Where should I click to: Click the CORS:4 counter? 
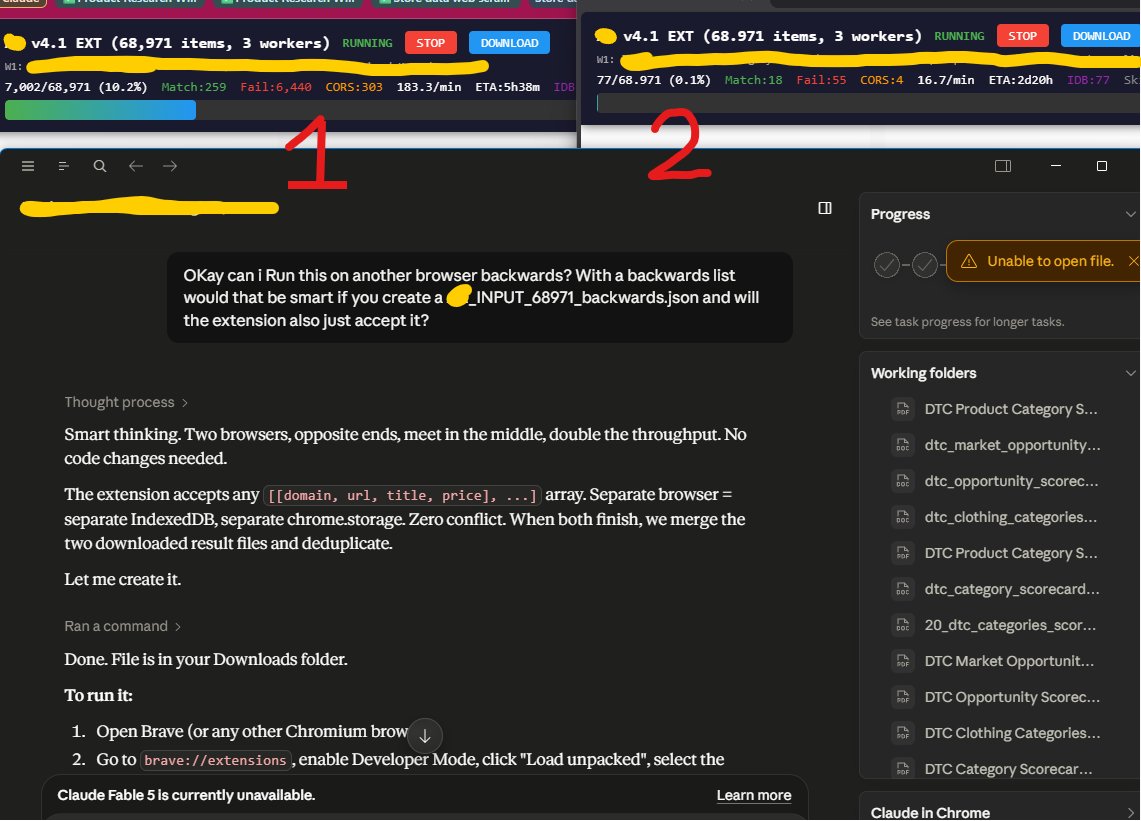(x=881, y=80)
